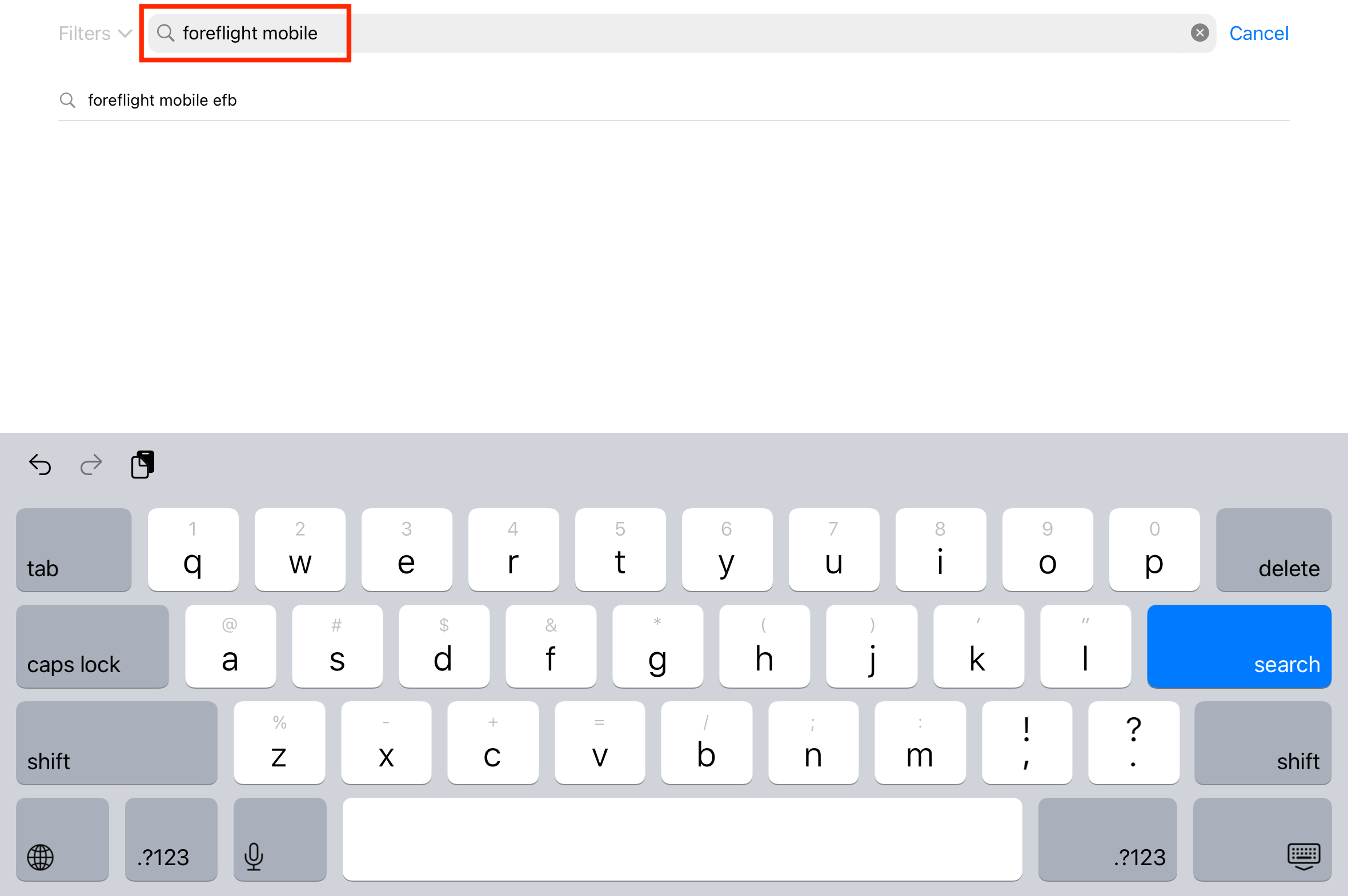The image size is (1348, 896).
Task: Tap the undo arrow above the keyboard
Action: 40,465
